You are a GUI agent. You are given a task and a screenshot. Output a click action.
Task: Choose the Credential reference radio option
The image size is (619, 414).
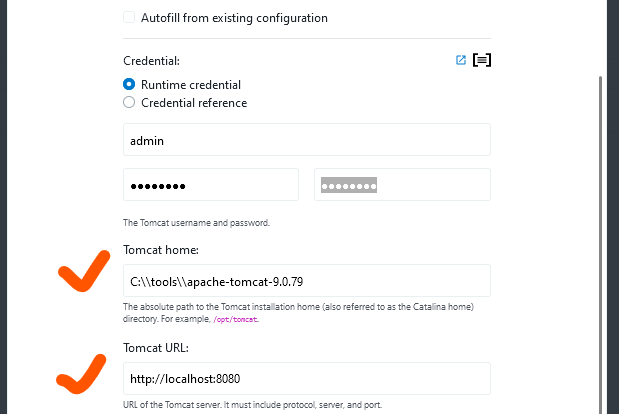coord(129,103)
